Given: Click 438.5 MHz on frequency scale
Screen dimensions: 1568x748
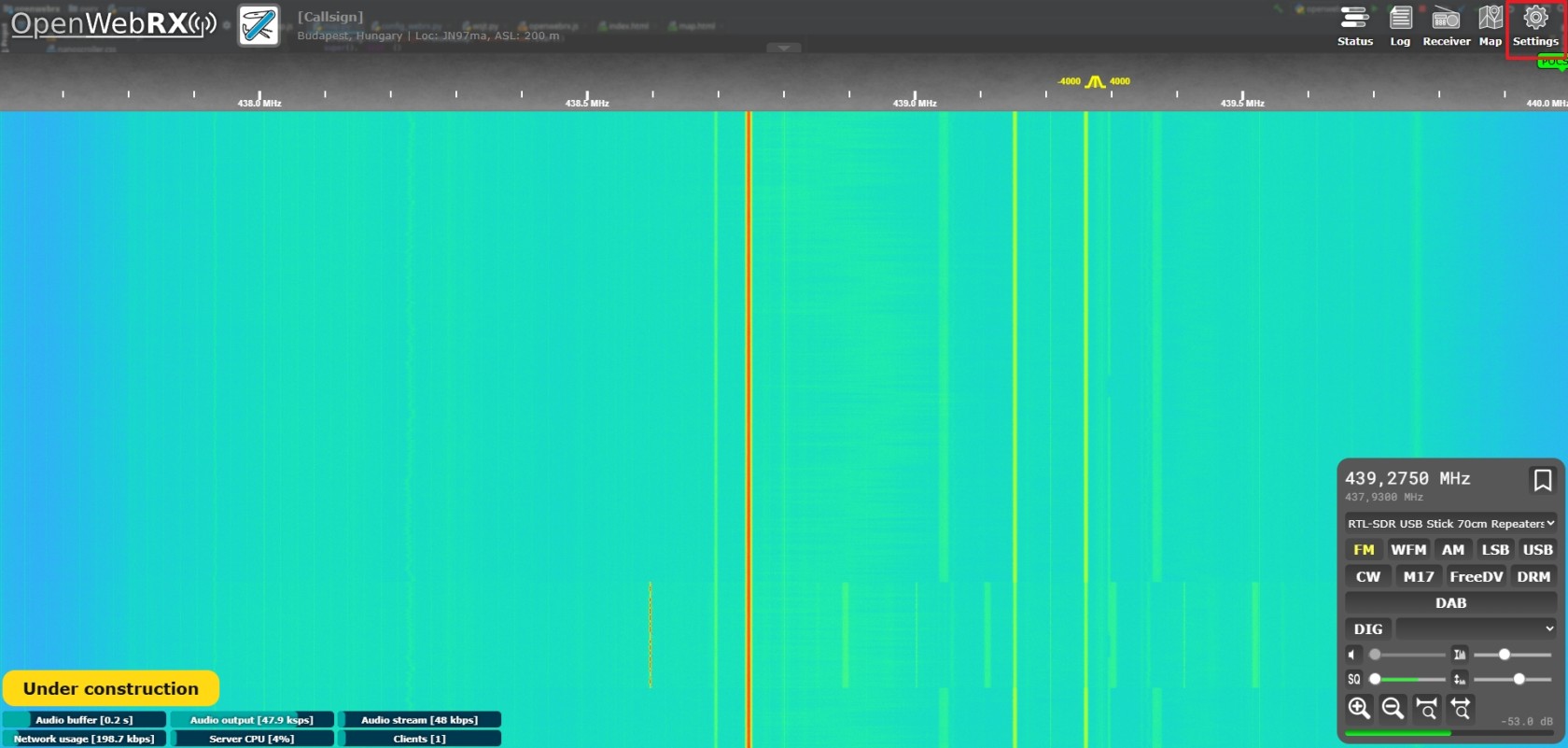Looking at the screenshot, I should [587, 103].
